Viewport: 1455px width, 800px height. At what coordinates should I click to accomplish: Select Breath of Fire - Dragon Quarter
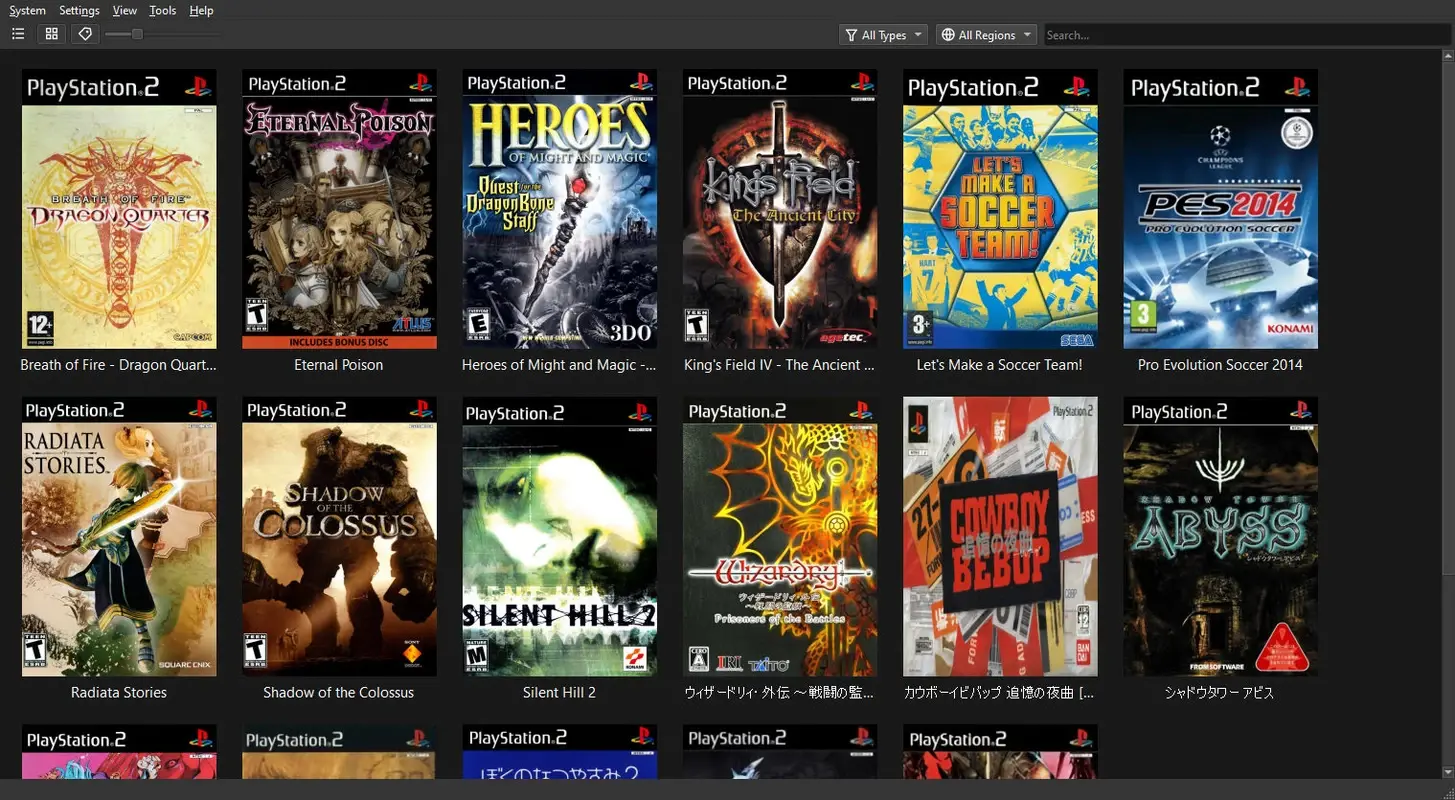[119, 209]
